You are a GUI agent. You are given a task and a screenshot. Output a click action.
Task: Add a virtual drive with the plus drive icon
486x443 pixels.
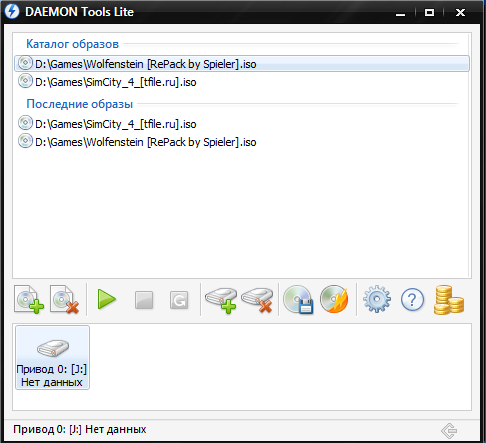tap(221, 300)
